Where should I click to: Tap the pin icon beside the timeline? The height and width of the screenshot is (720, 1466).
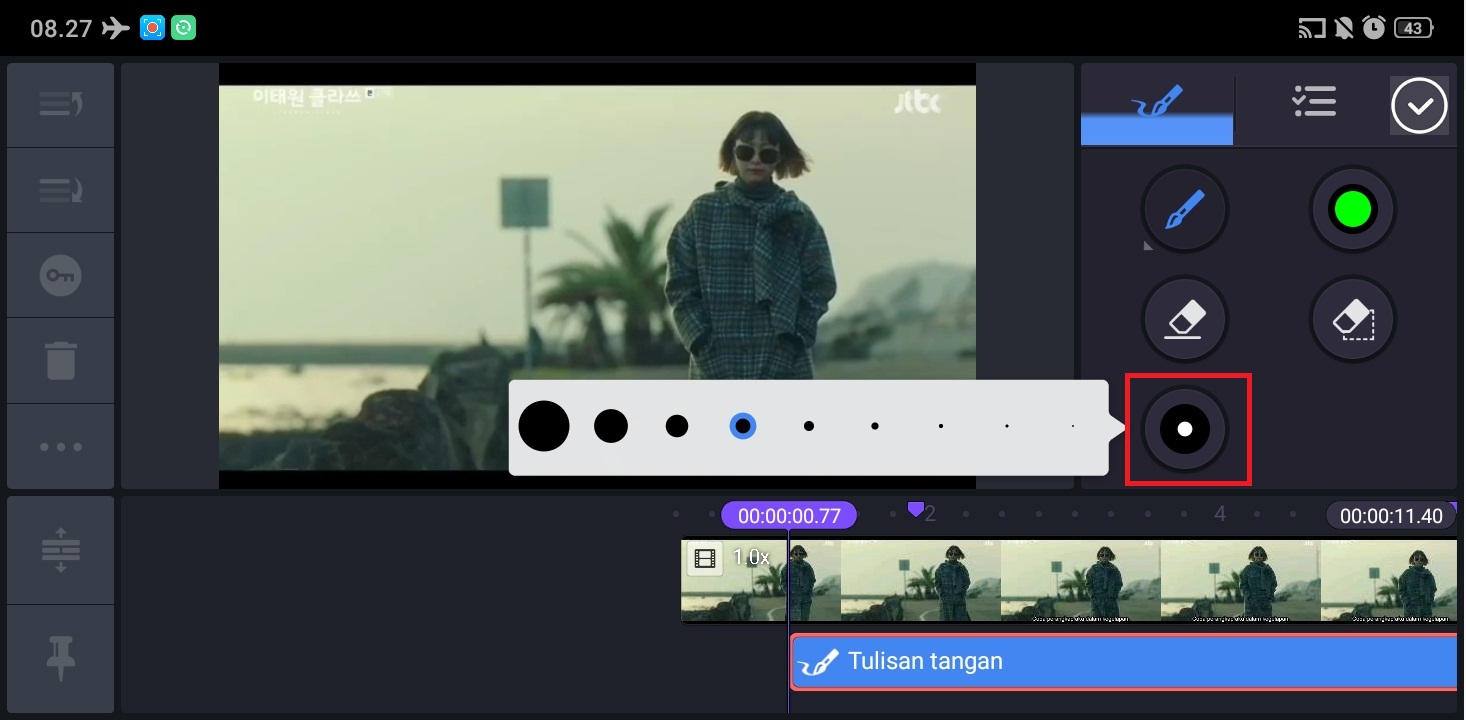[x=60, y=659]
